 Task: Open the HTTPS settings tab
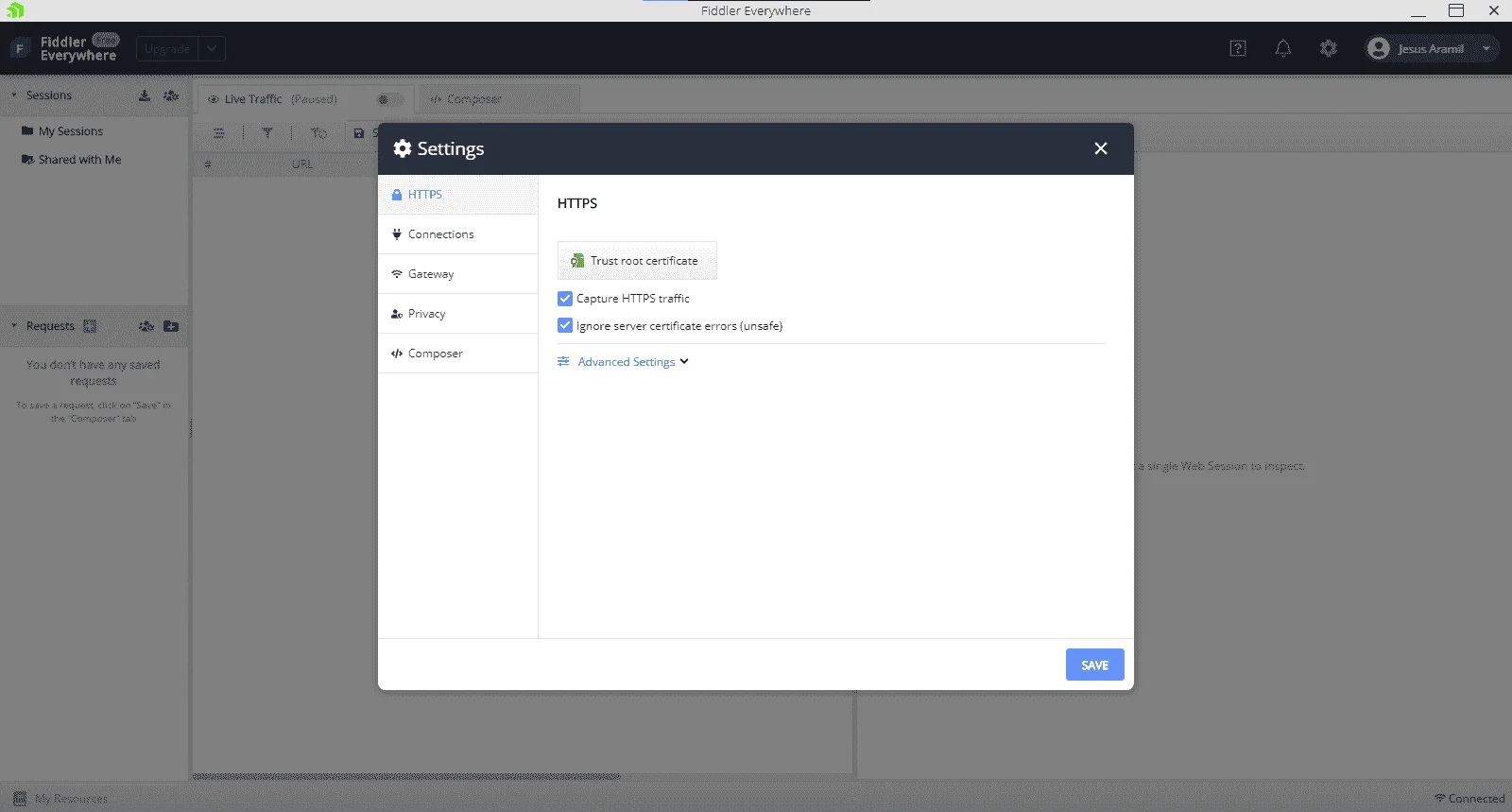tap(458, 195)
